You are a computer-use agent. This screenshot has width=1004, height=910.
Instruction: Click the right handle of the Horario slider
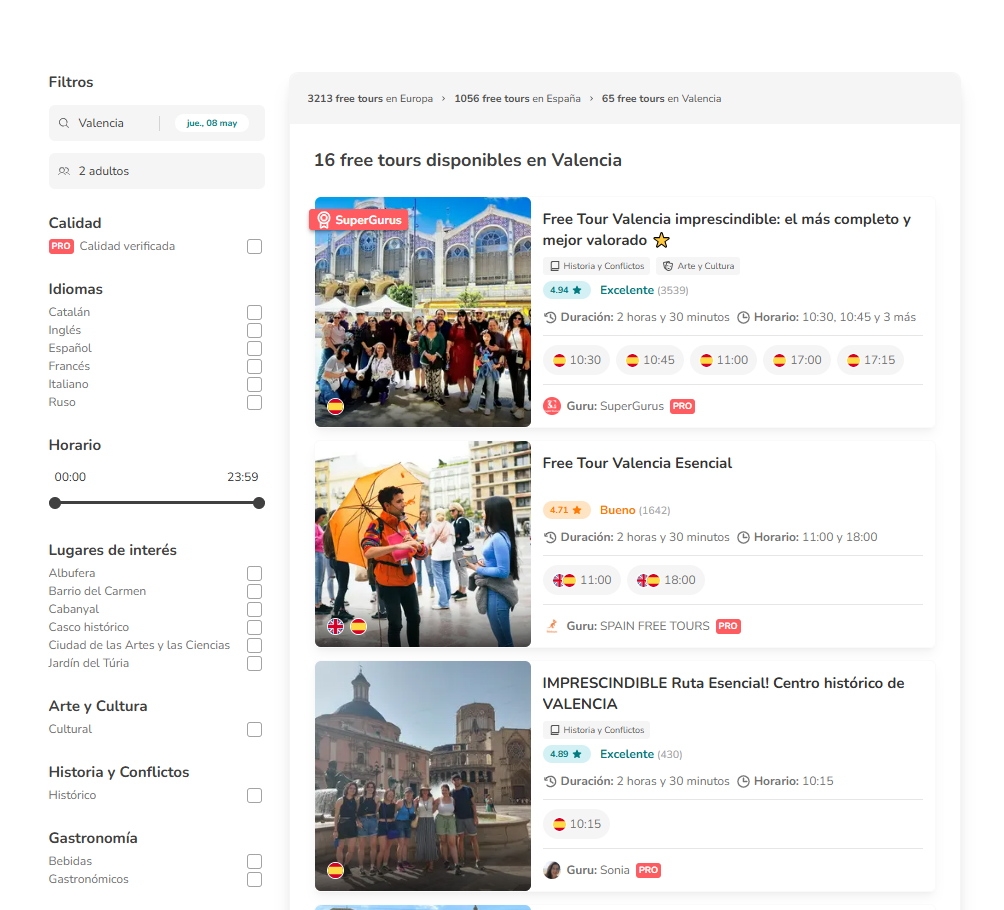coord(259,503)
